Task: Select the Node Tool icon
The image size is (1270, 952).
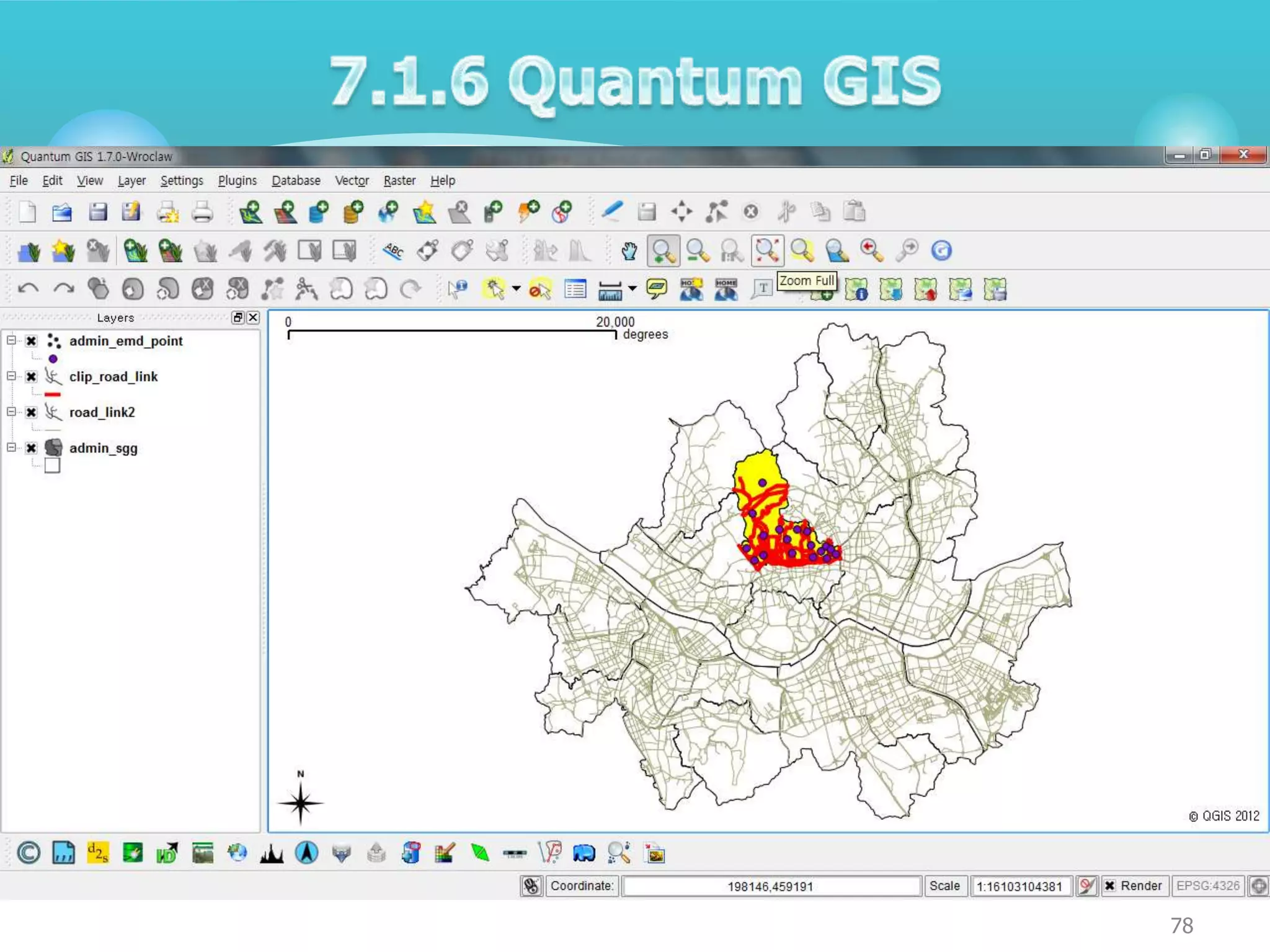Action: click(x=716, y=212)
